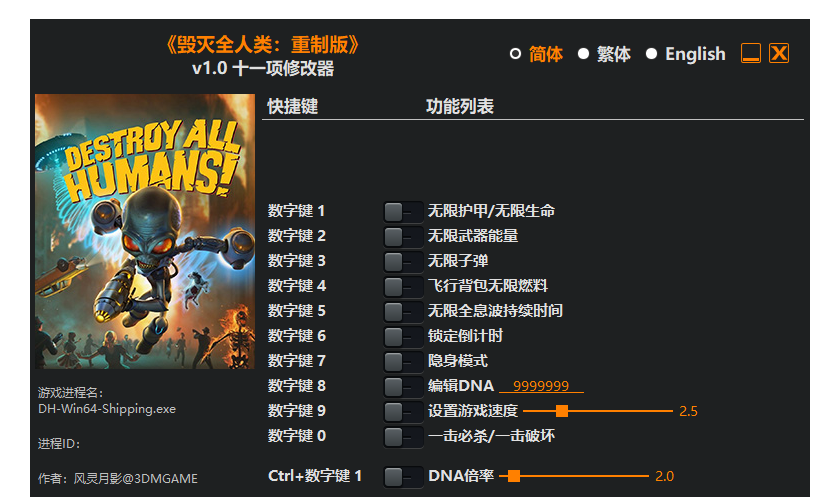
Task: Click hotkey label Ctrl+数字键 1
Action: coord(315,476)
